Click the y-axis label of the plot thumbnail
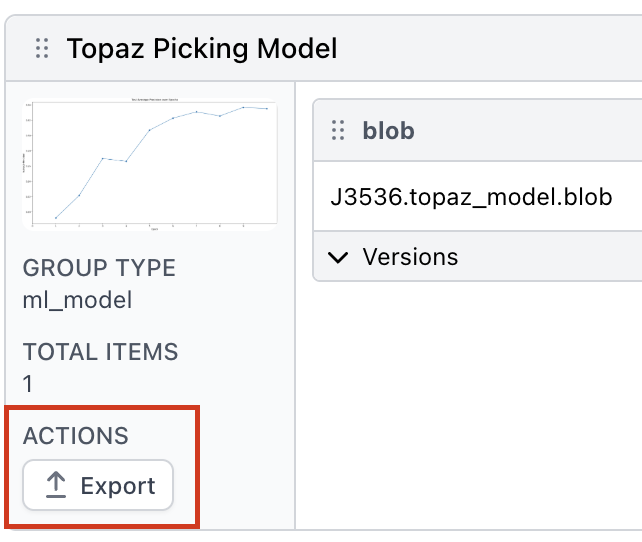 [x=25, y=162]
